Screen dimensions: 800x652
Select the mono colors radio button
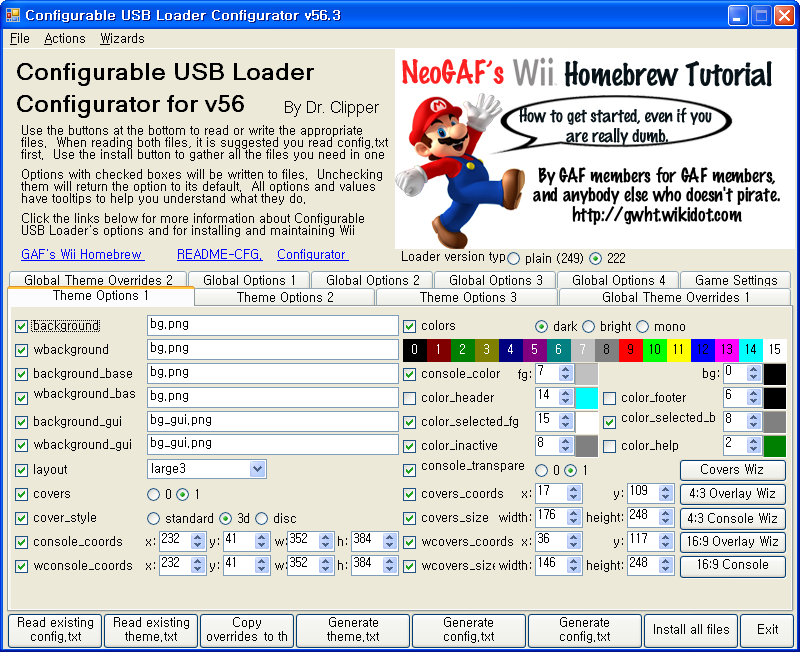point(642,327)
